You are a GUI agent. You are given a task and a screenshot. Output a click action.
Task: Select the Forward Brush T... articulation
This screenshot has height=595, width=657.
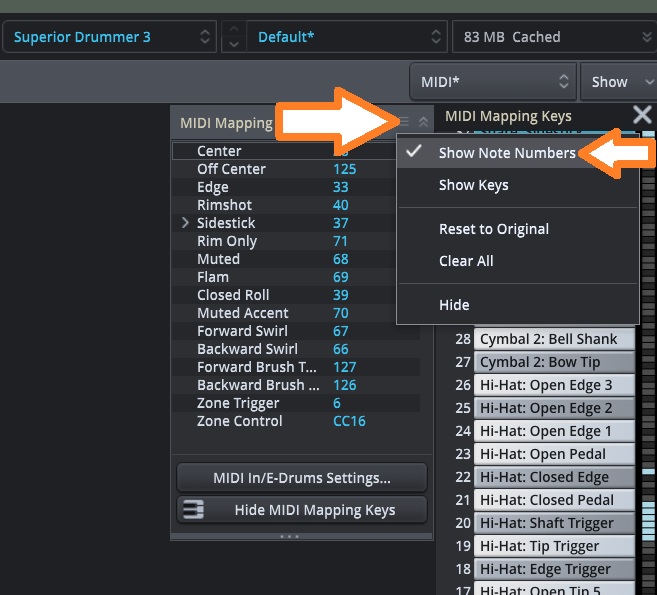(x=296, y=367)
